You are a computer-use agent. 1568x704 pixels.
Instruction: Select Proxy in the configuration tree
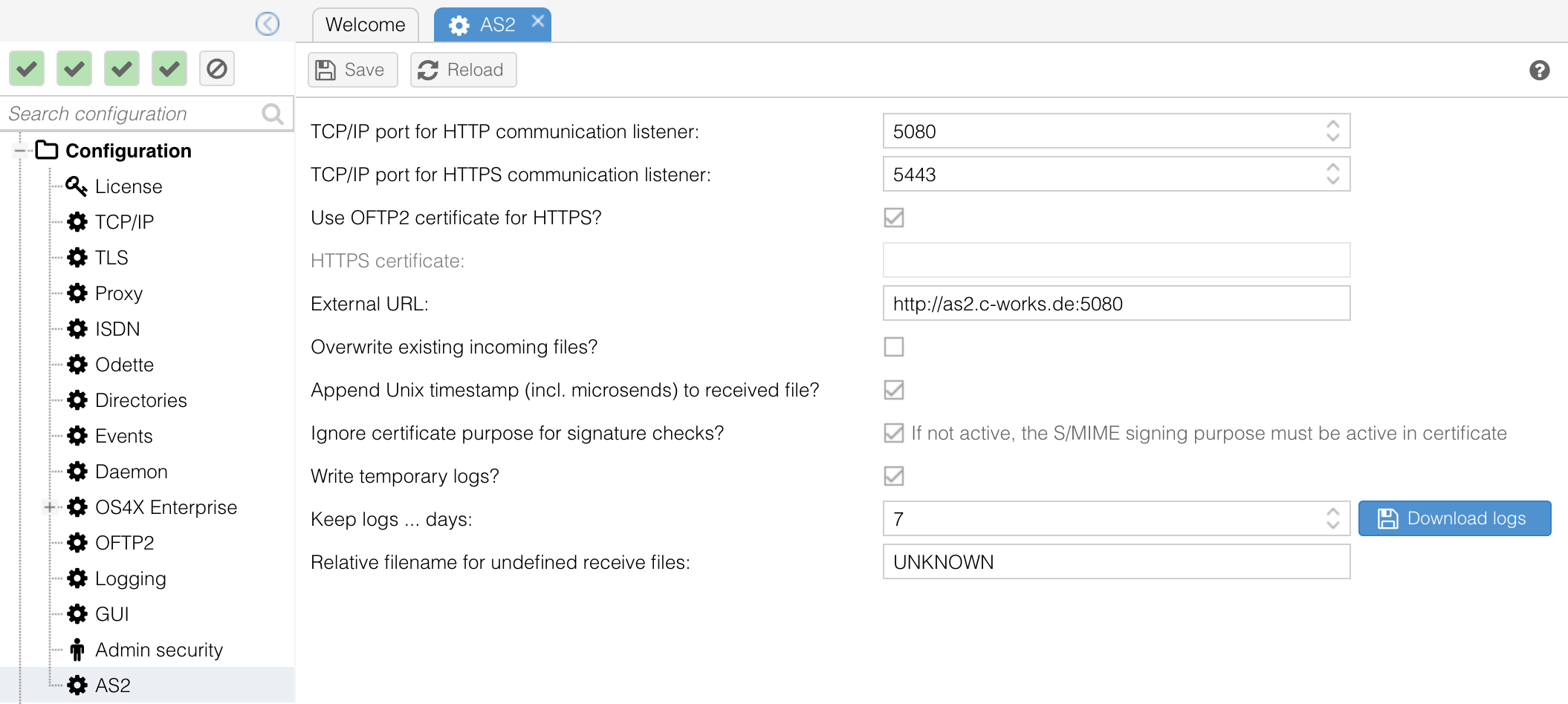point(119,293)
